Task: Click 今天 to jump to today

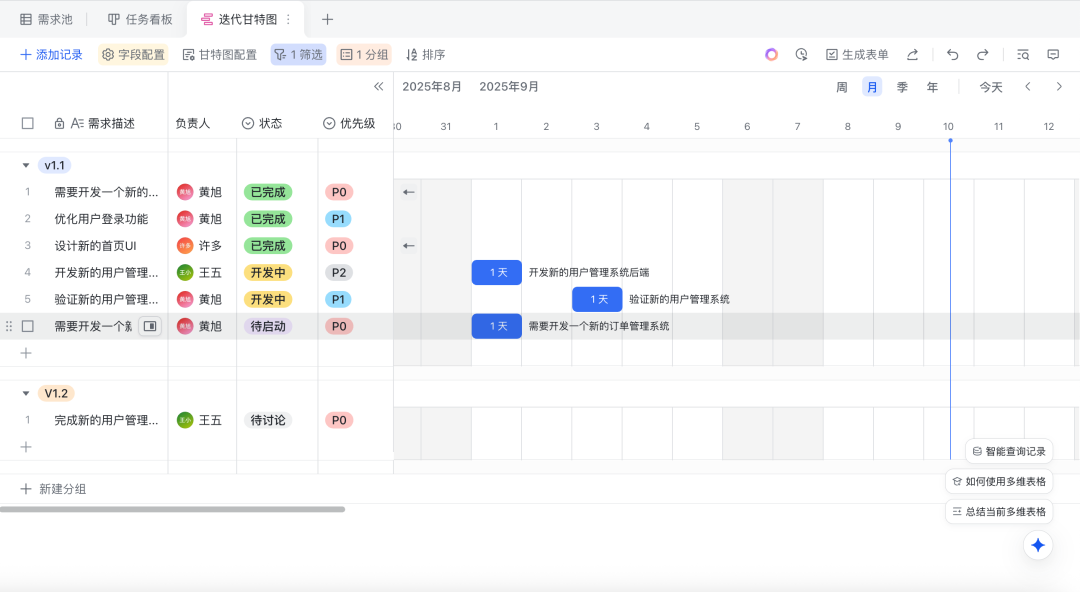Action: coord(990,87)
